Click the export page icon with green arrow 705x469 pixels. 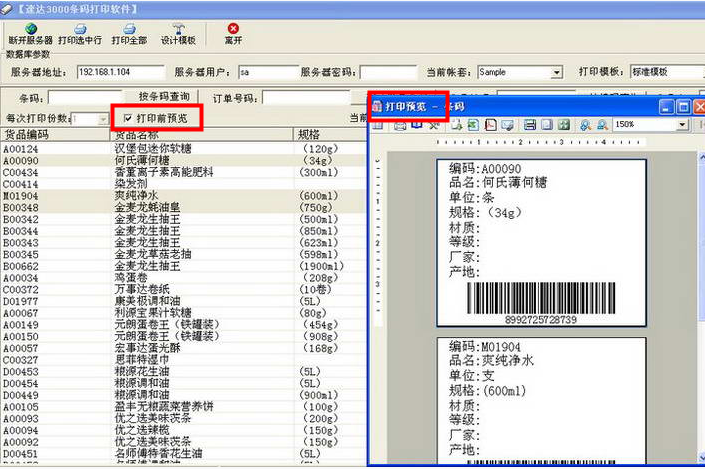click(457, 125)
